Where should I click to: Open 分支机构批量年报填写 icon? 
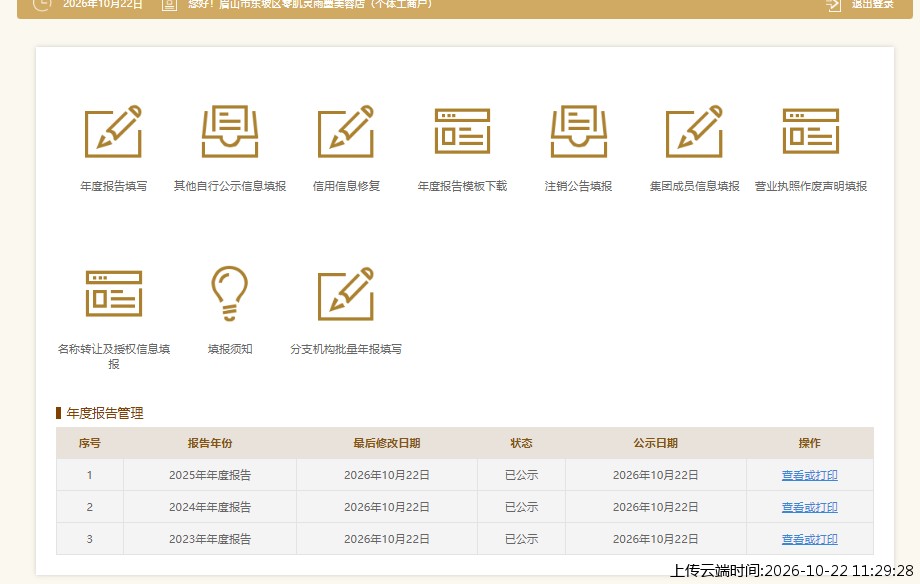[x=346, y=294]
